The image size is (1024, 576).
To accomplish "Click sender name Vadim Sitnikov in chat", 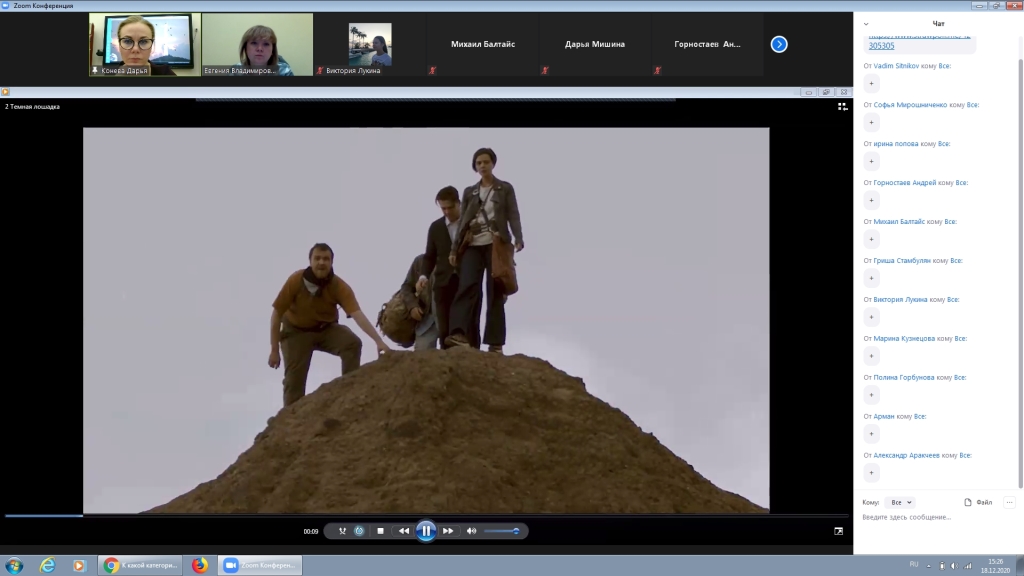I will pyautogui.click(x=896, y=66).
